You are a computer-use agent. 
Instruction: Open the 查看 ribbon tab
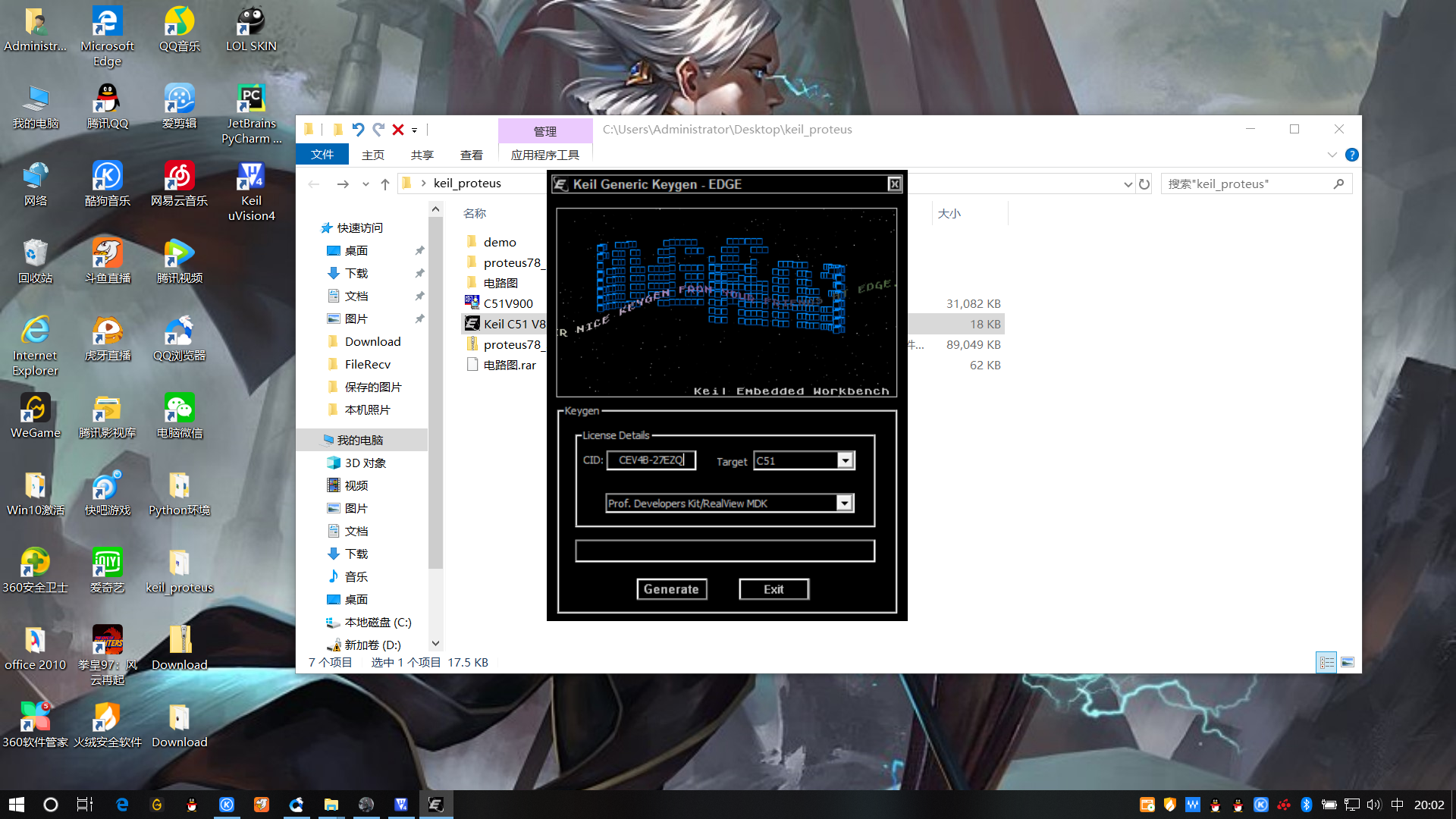(x=471, y=155)
